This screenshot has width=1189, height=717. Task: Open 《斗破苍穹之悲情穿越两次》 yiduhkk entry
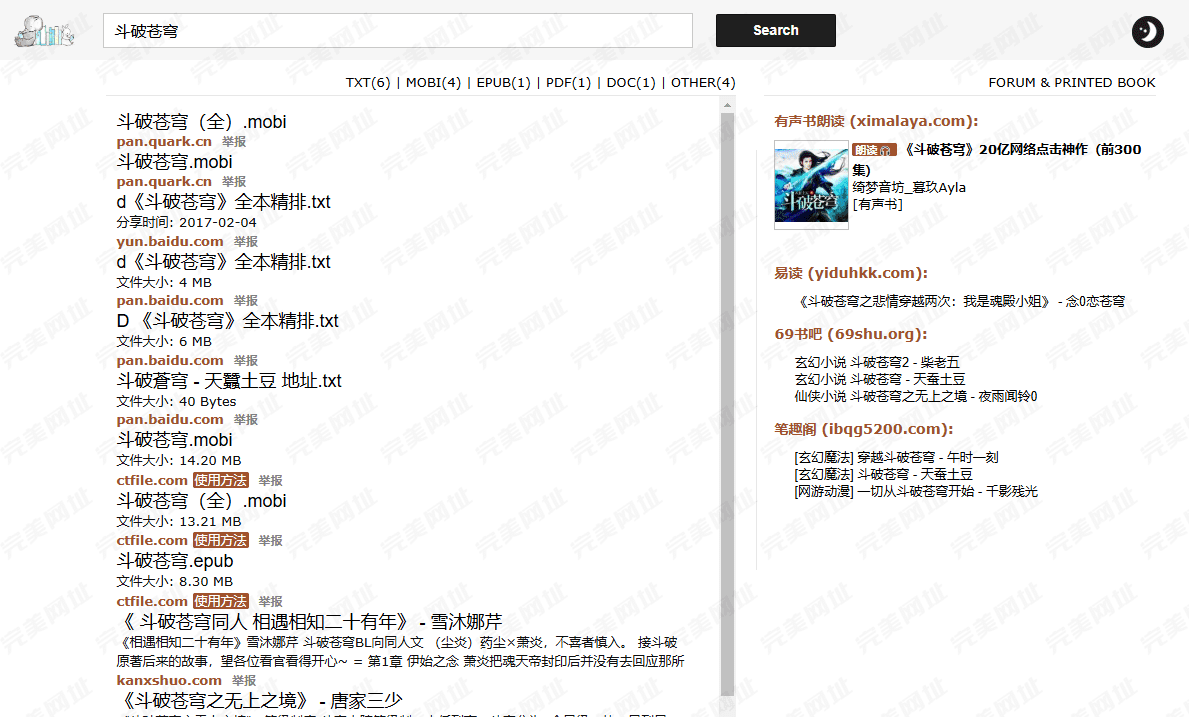tap(960, 302)
